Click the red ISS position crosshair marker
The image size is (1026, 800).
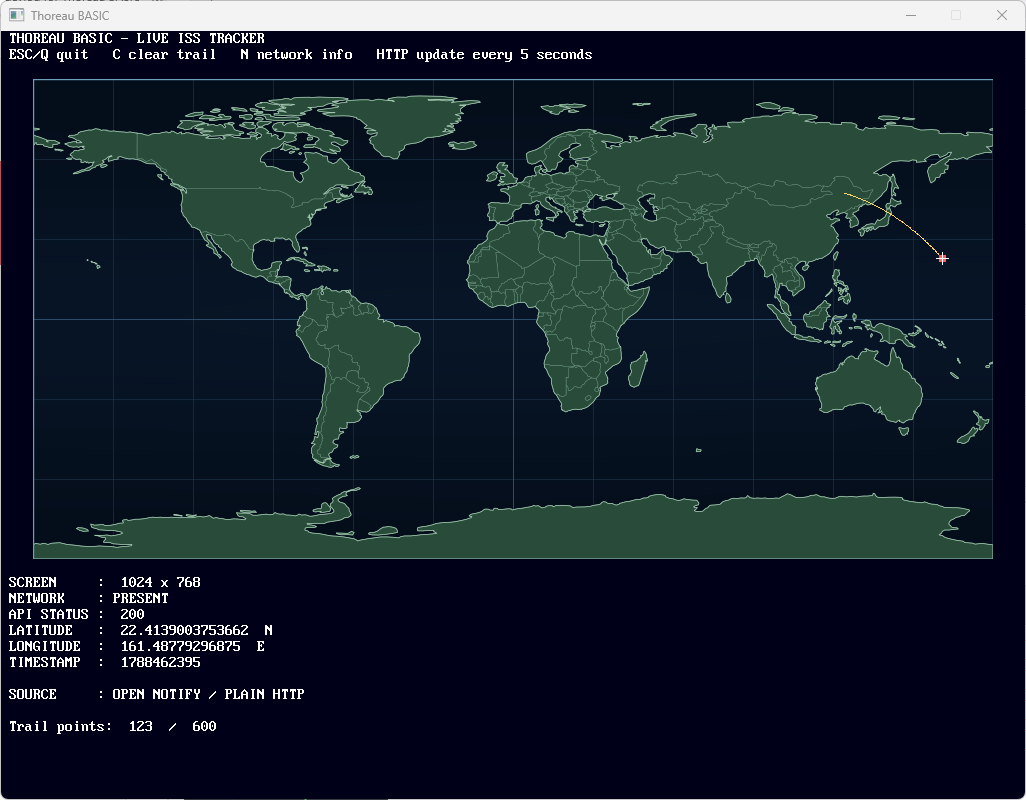coord(942,258)
